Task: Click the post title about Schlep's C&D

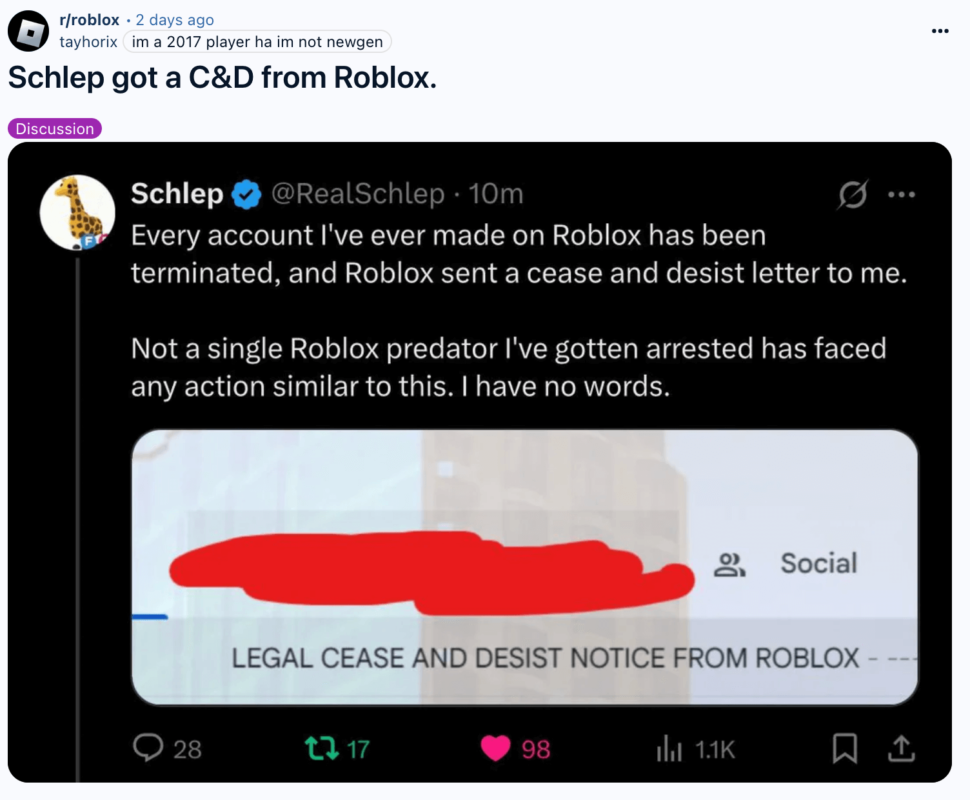Action: pyautogui.click(x=222, y=78)
